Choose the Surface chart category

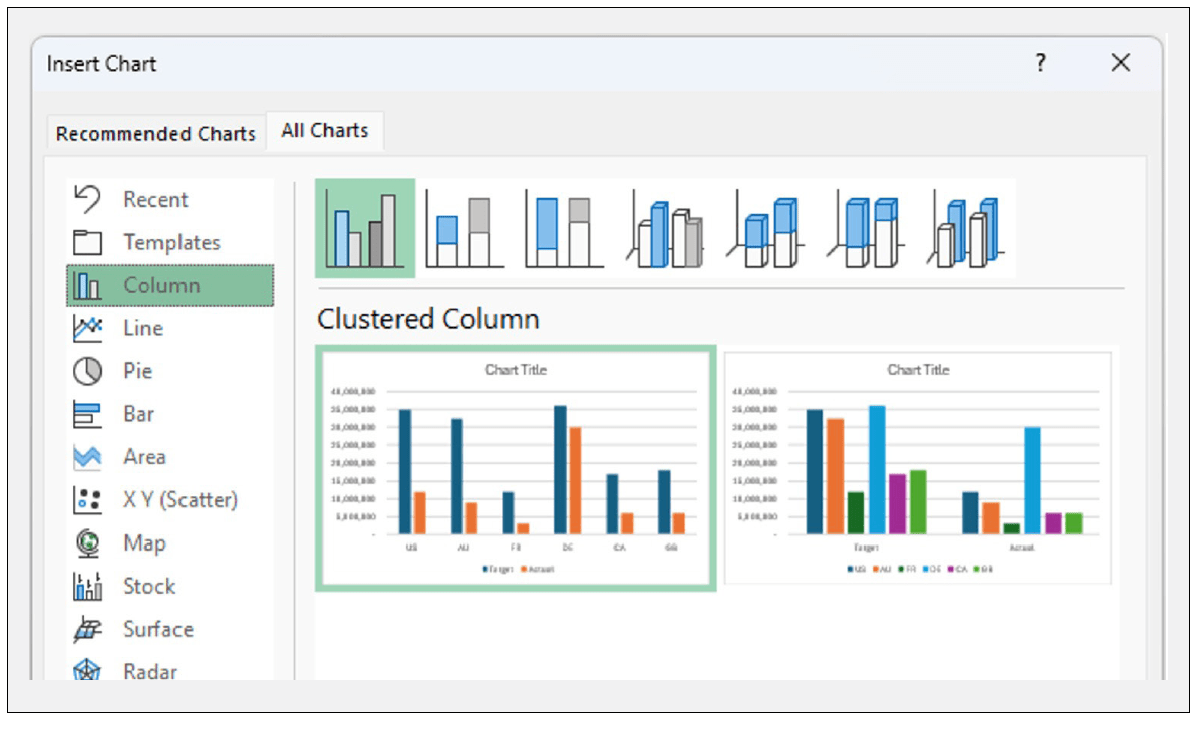(x=156, y=629)
